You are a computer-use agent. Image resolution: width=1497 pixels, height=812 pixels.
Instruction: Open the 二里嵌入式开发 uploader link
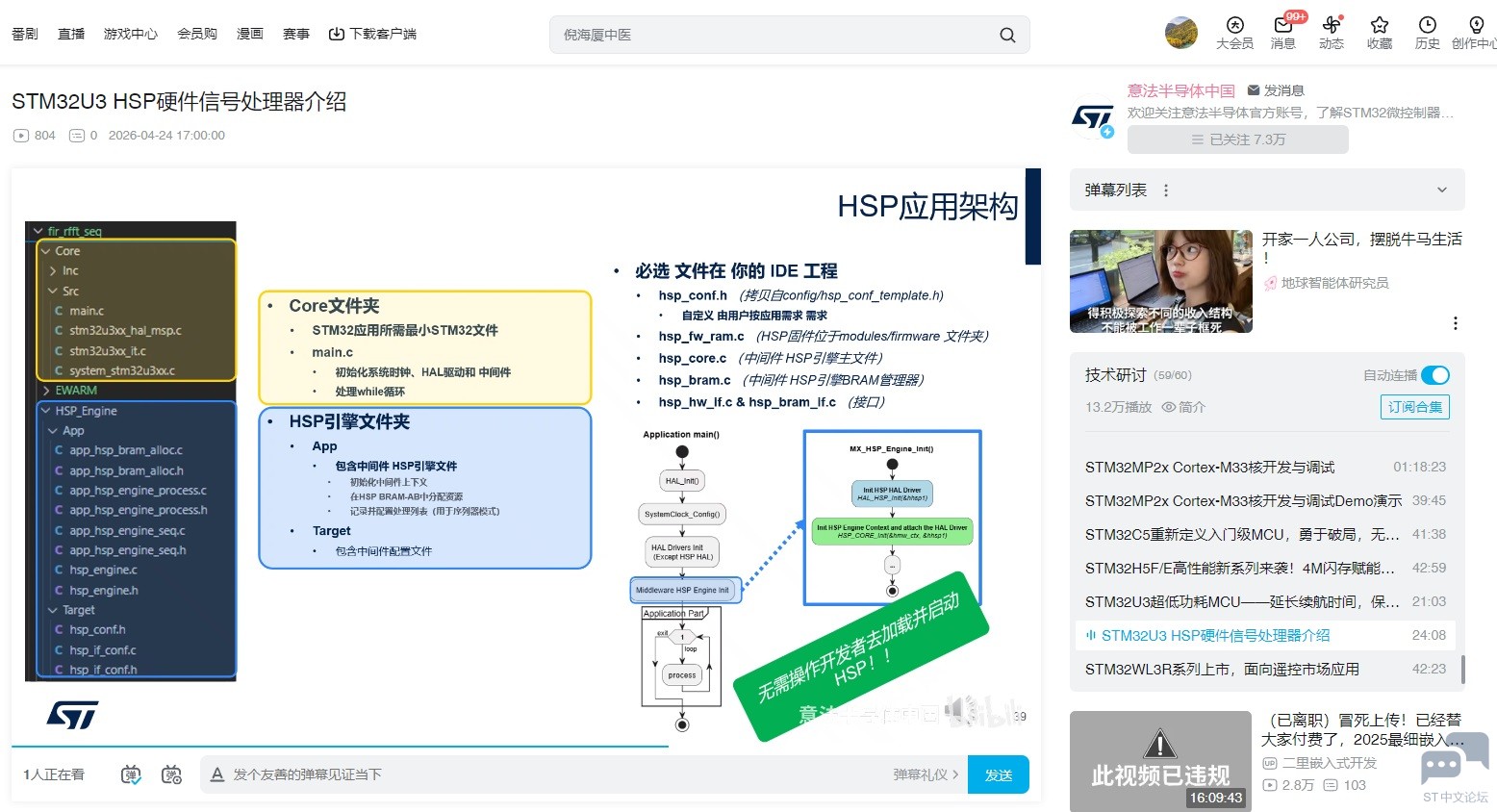(1330, 763)
